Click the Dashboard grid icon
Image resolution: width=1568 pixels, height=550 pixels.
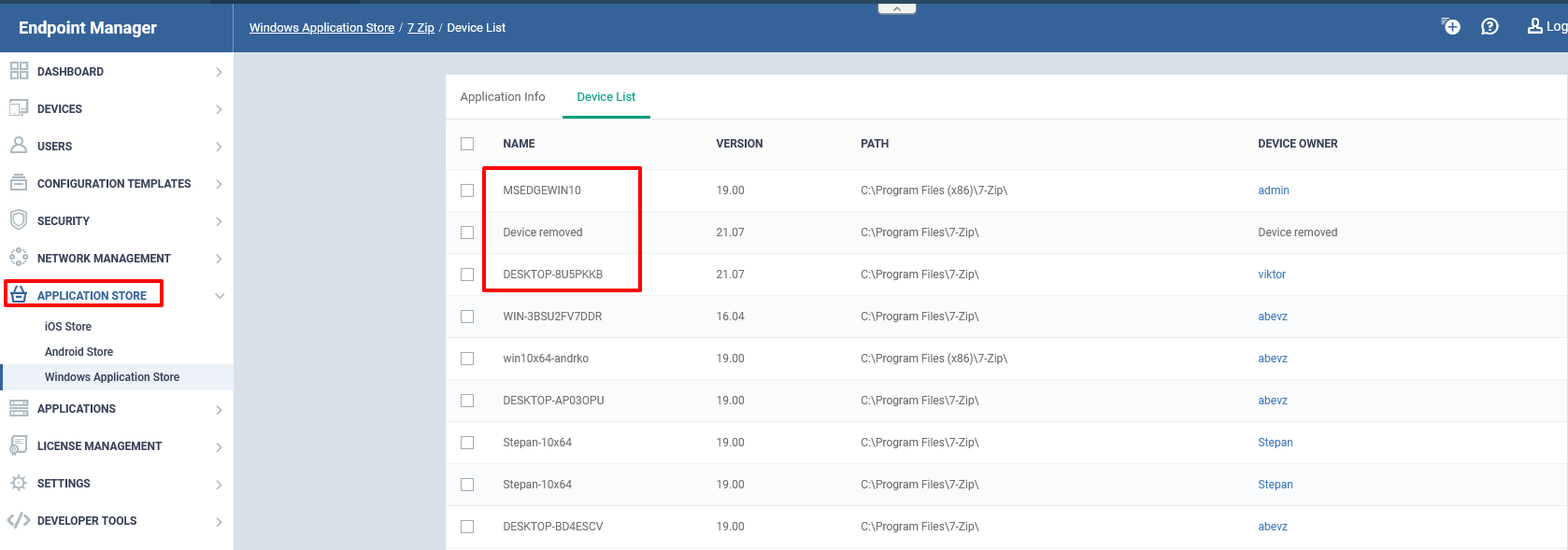tap(19, 71)
